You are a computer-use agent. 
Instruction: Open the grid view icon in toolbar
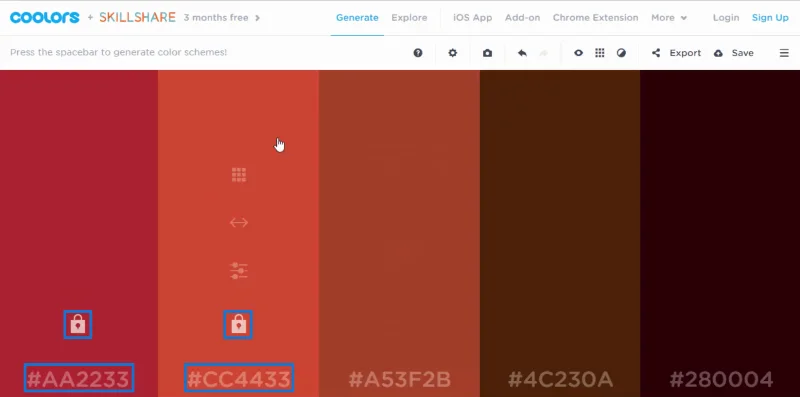pos(599,53)
